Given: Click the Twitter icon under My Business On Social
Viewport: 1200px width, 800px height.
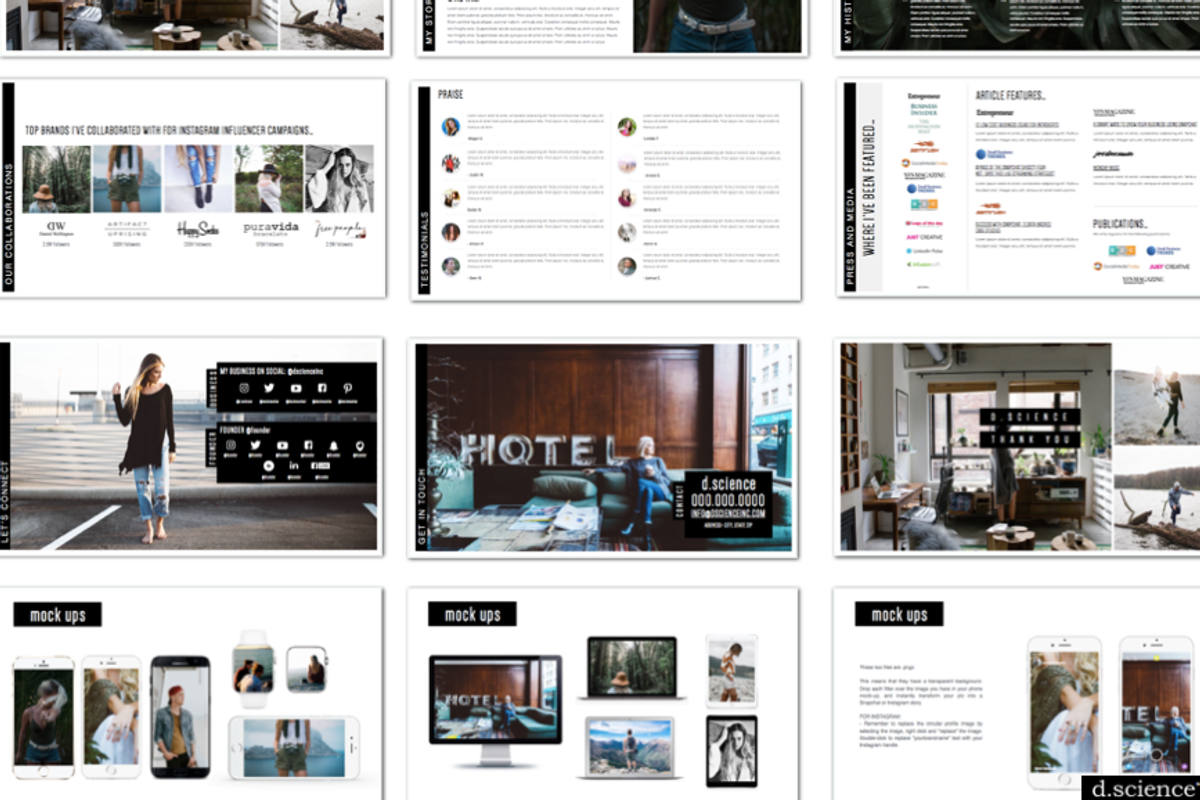Looking at the screenshot, I should 269,388.
